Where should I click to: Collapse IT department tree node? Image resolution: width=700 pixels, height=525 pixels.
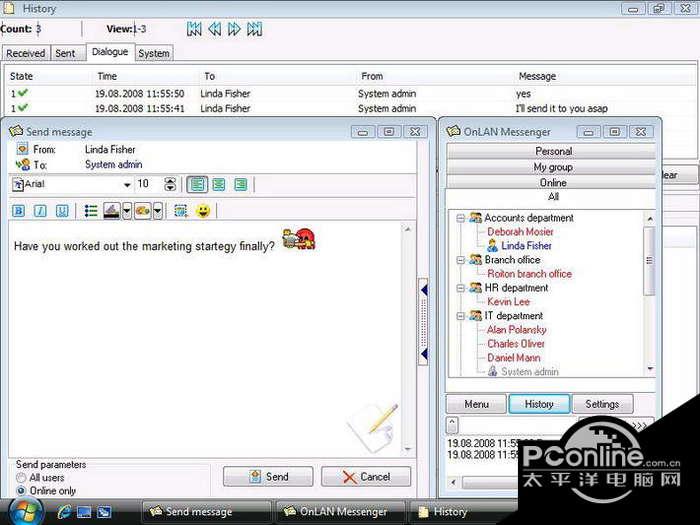click(460, 316)
